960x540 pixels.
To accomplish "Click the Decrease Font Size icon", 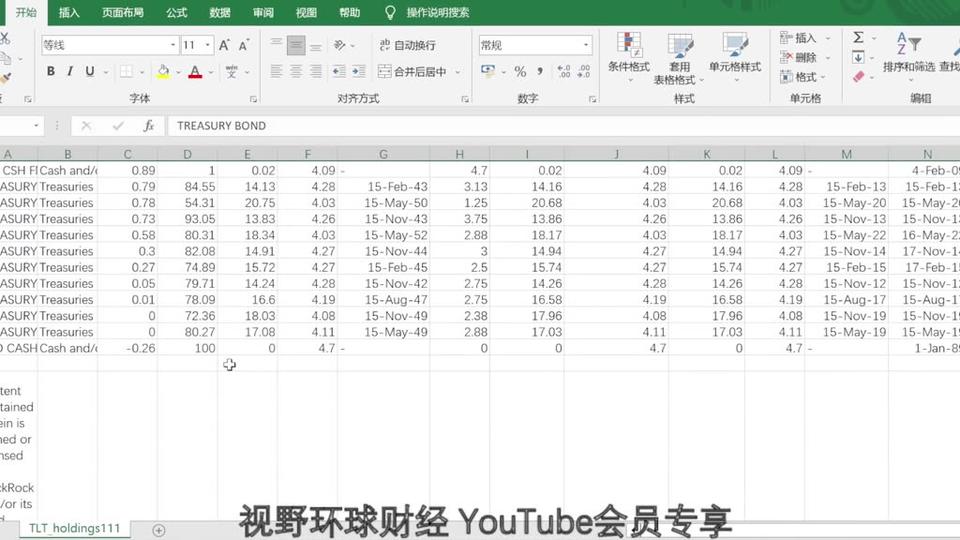I will tap(244, 45).
